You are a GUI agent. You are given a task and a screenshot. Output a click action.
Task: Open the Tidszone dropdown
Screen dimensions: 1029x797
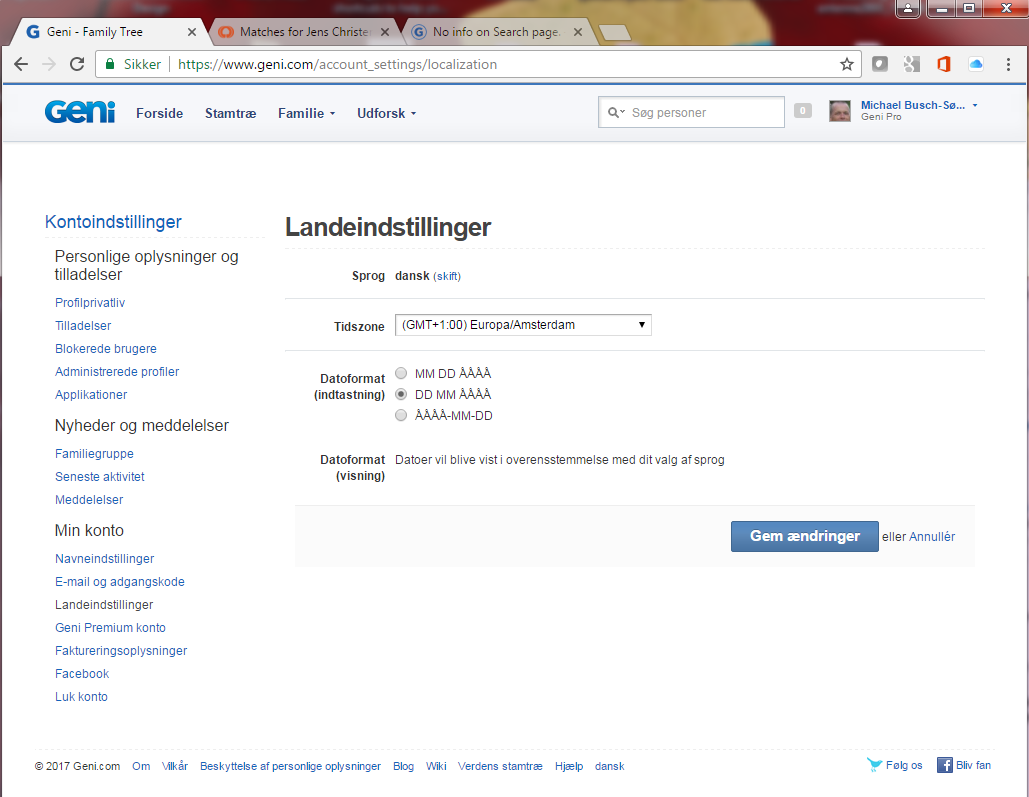pyautogui.click(x=523, y=325)
